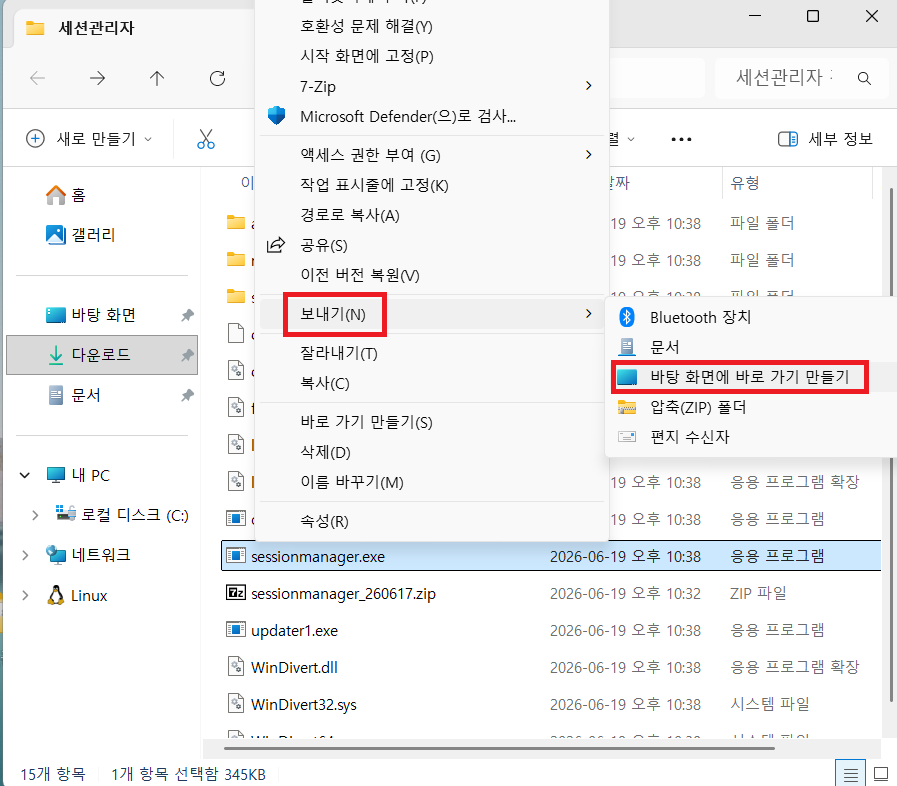Image resolution: width=897 pixels, height=786 pixels.
Task: Send to 문서 in the submenu
Action: 750,347
